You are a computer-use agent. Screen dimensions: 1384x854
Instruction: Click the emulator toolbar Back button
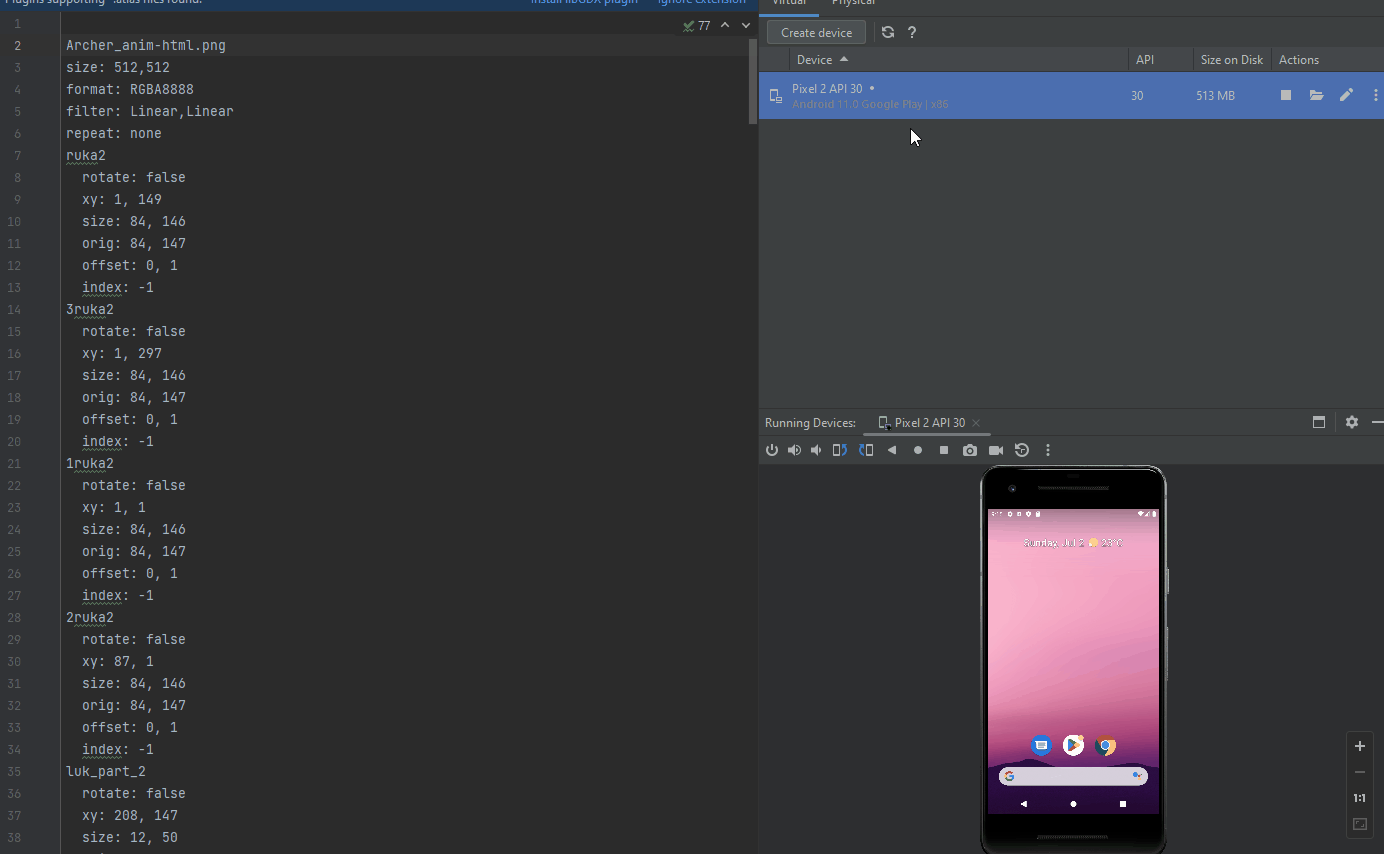point(892,450)
